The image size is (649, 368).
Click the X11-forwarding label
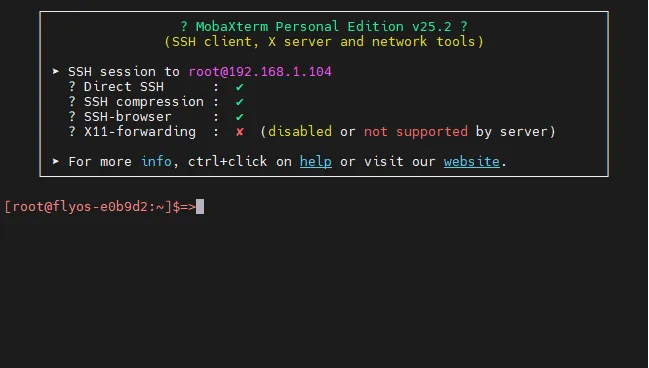(140, 132)
